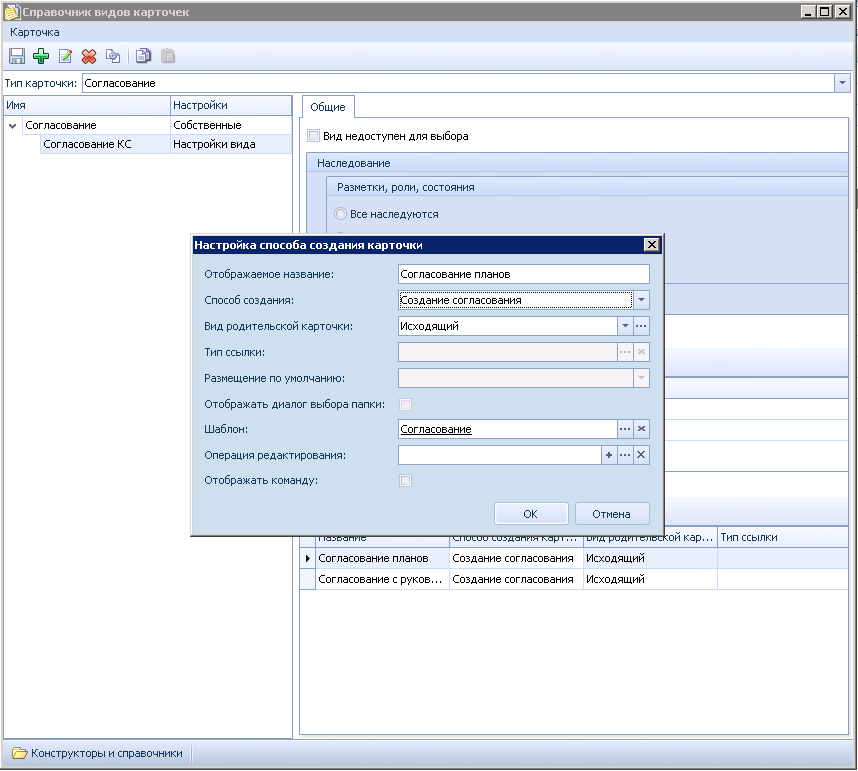The width and height of the screenshot is (858, 771).
Task: Click the edit pencil toolbar icon
Action: pyautogui.click(x=66, y=57)
